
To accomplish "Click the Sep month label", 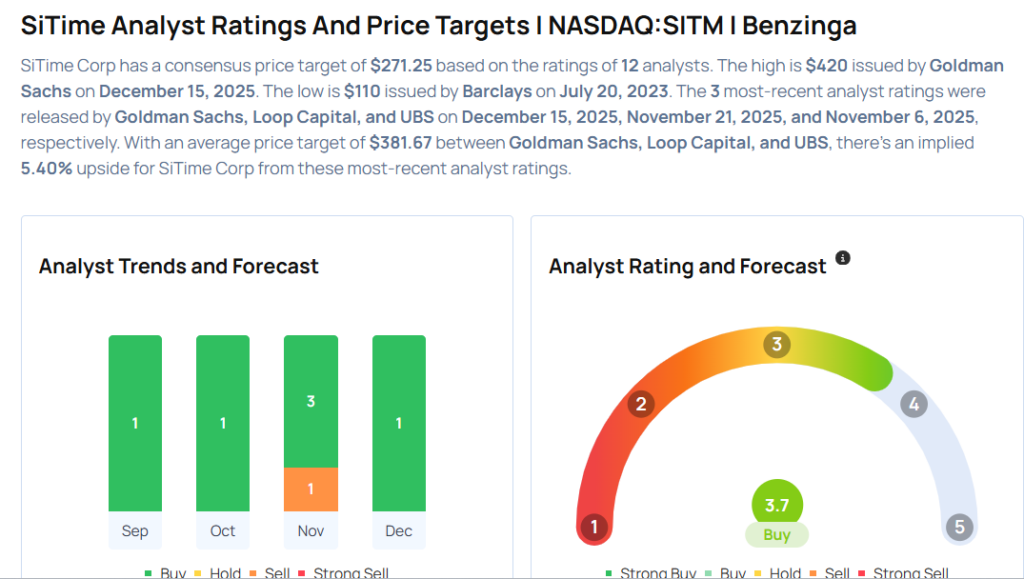I will point(135,530).
